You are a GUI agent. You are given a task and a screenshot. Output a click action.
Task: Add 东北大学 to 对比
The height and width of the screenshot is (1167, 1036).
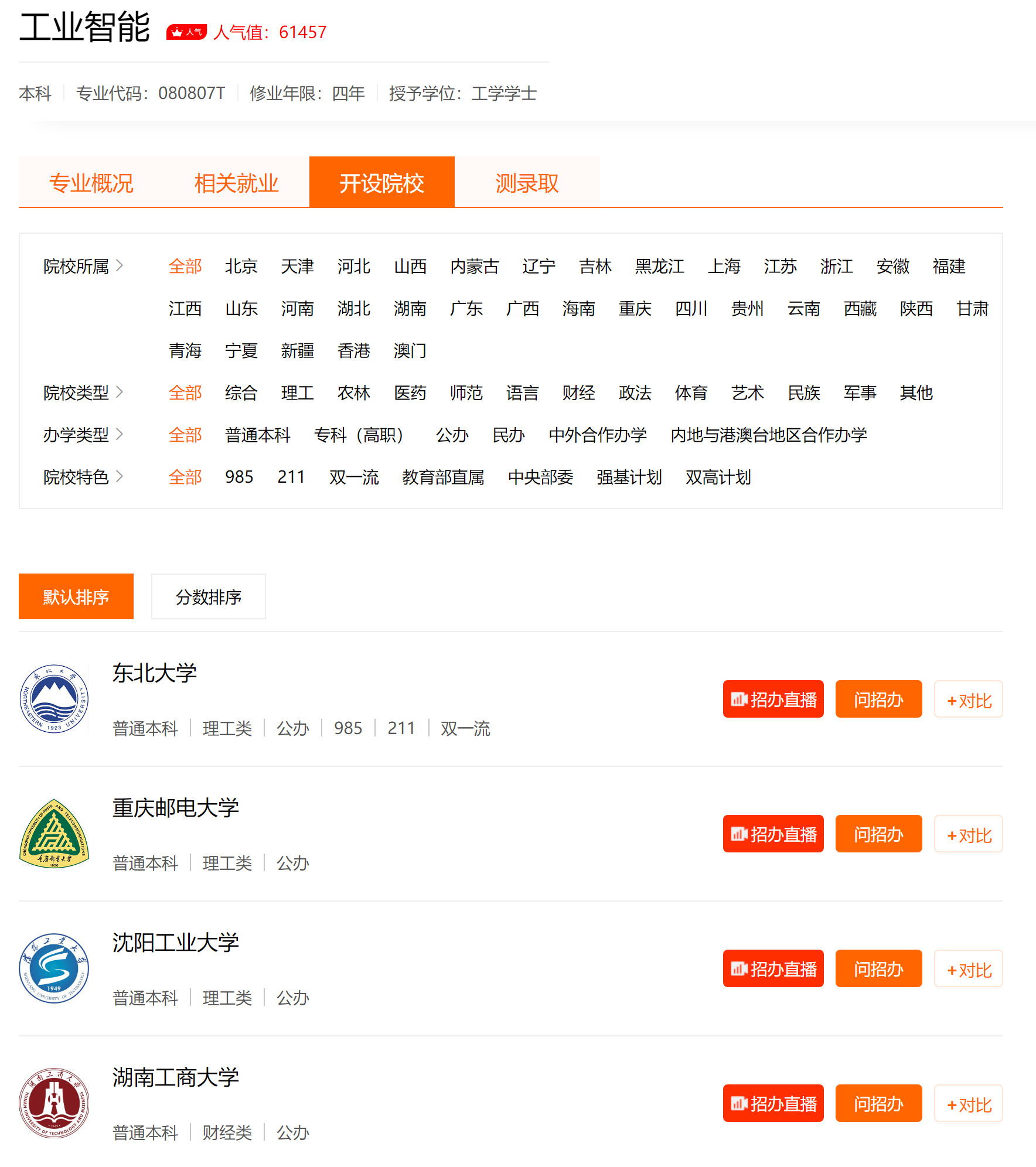969,699
